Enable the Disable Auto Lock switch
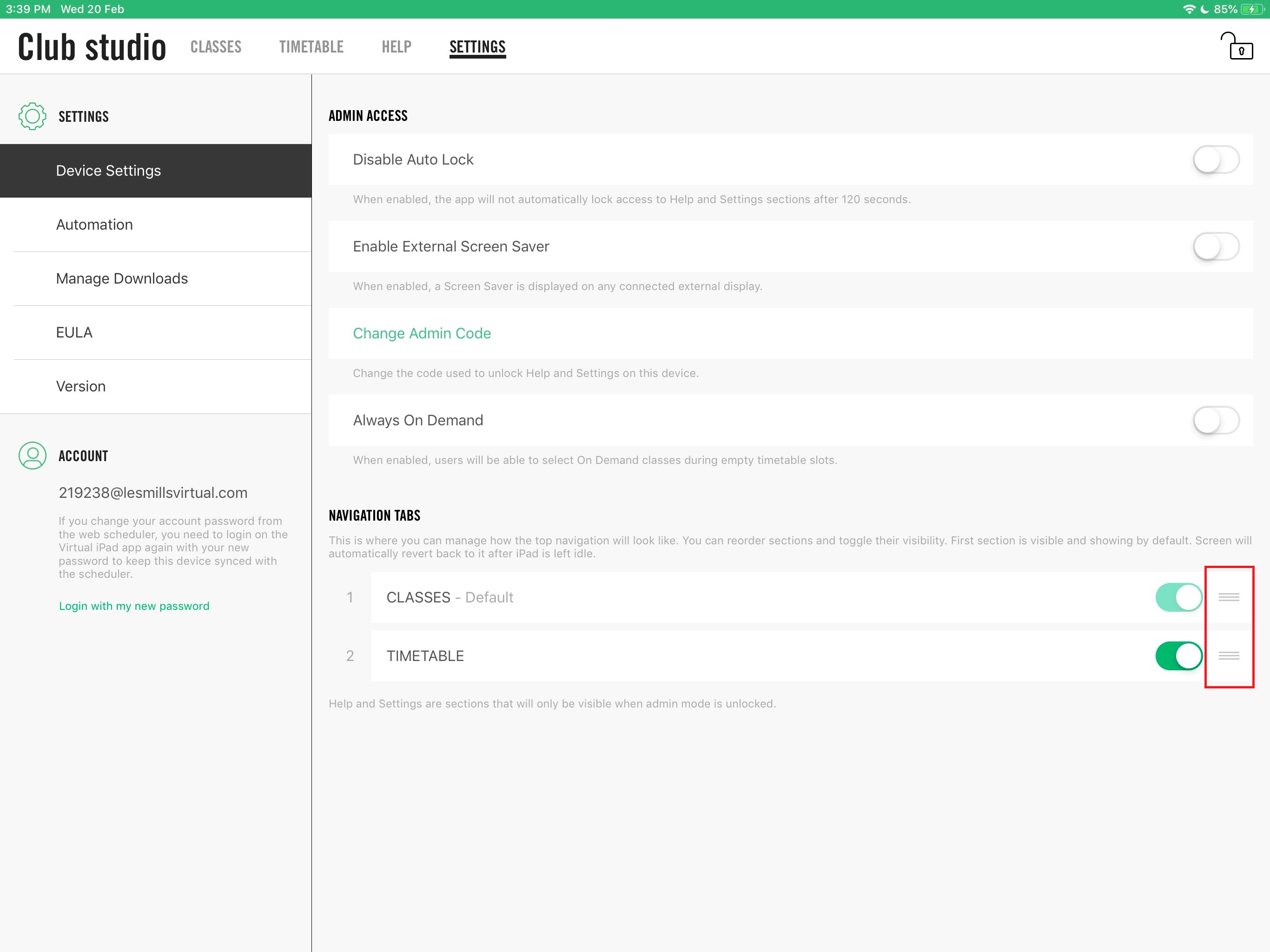 1216,159
